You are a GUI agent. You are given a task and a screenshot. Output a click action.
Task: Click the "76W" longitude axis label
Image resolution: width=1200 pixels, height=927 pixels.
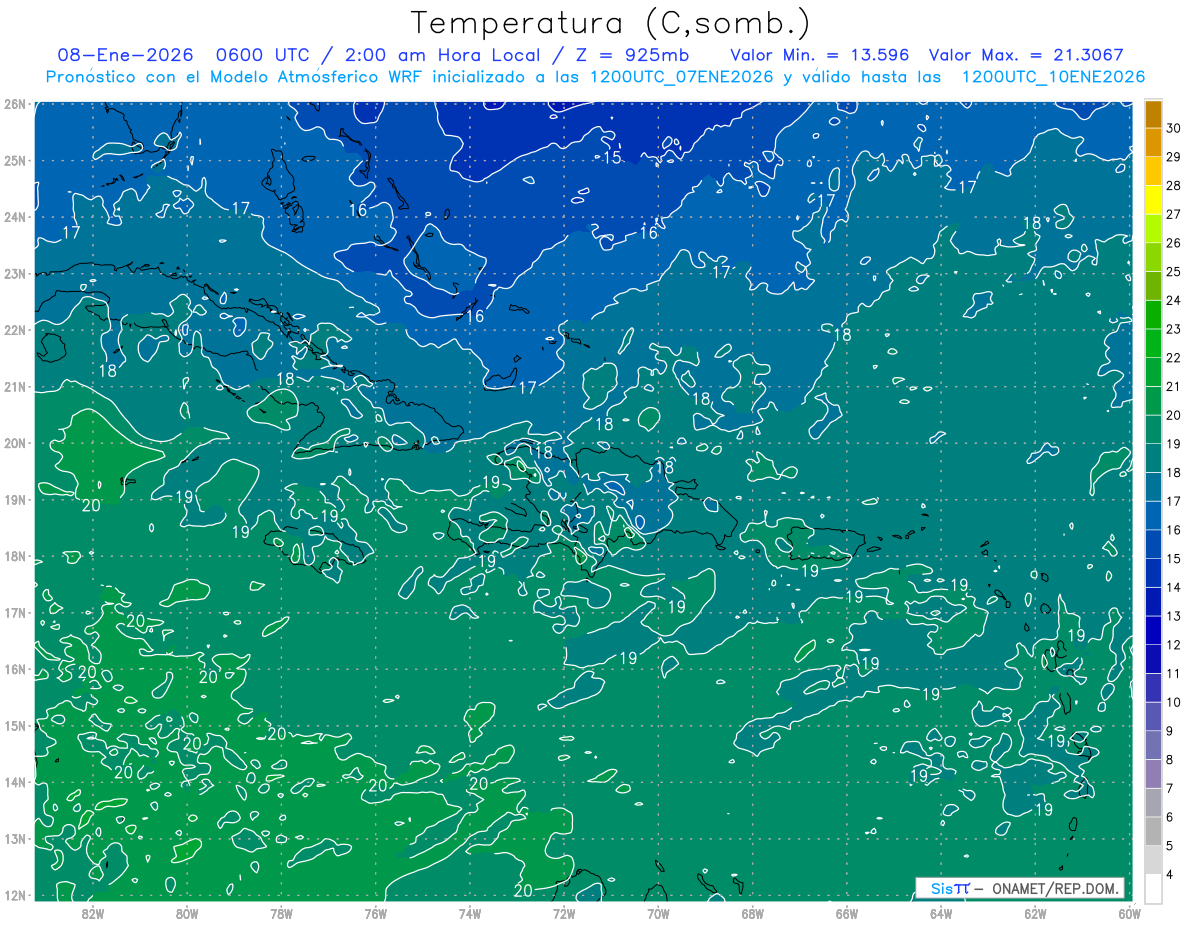(376, 913)
